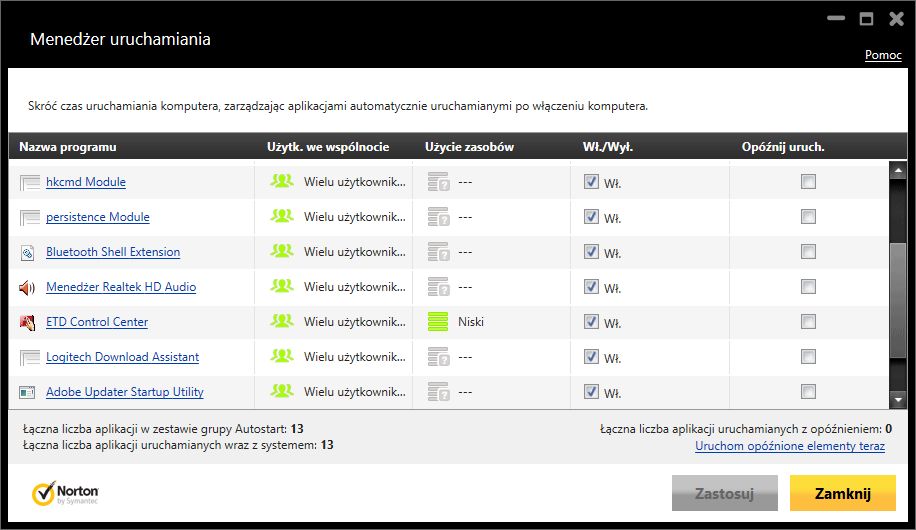Click the Bluetooth Shell Extension program icon
The height and width of the screenshot is (530, 916).
27,253
